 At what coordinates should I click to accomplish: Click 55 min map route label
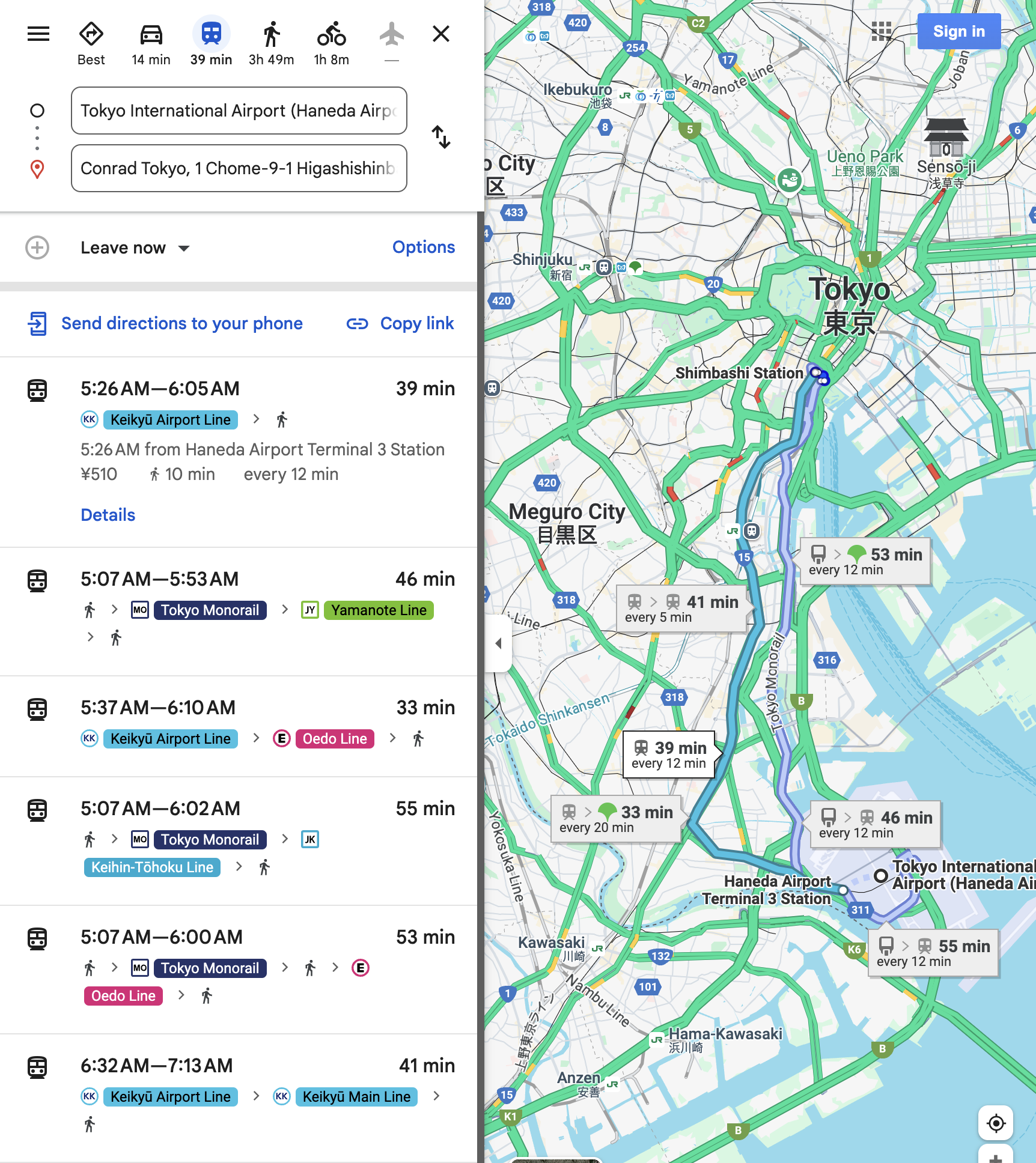tap(933, 953)
